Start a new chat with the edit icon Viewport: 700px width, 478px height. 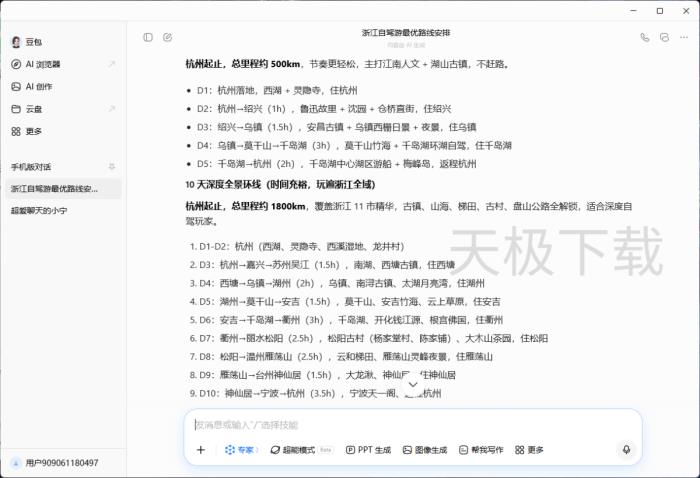point(167,37)
